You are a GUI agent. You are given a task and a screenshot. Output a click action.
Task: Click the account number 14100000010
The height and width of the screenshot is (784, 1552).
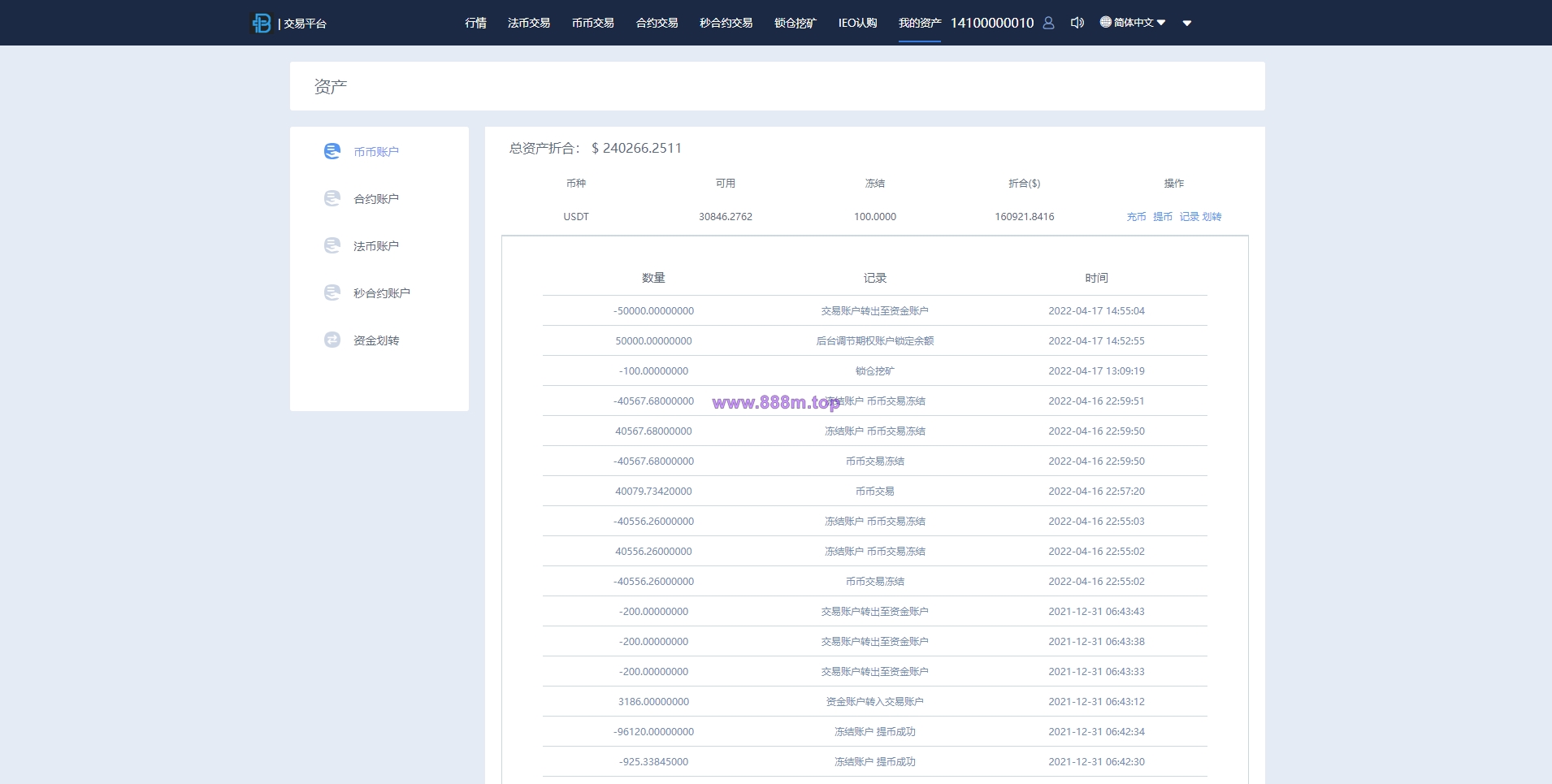(x=992, y=23)
